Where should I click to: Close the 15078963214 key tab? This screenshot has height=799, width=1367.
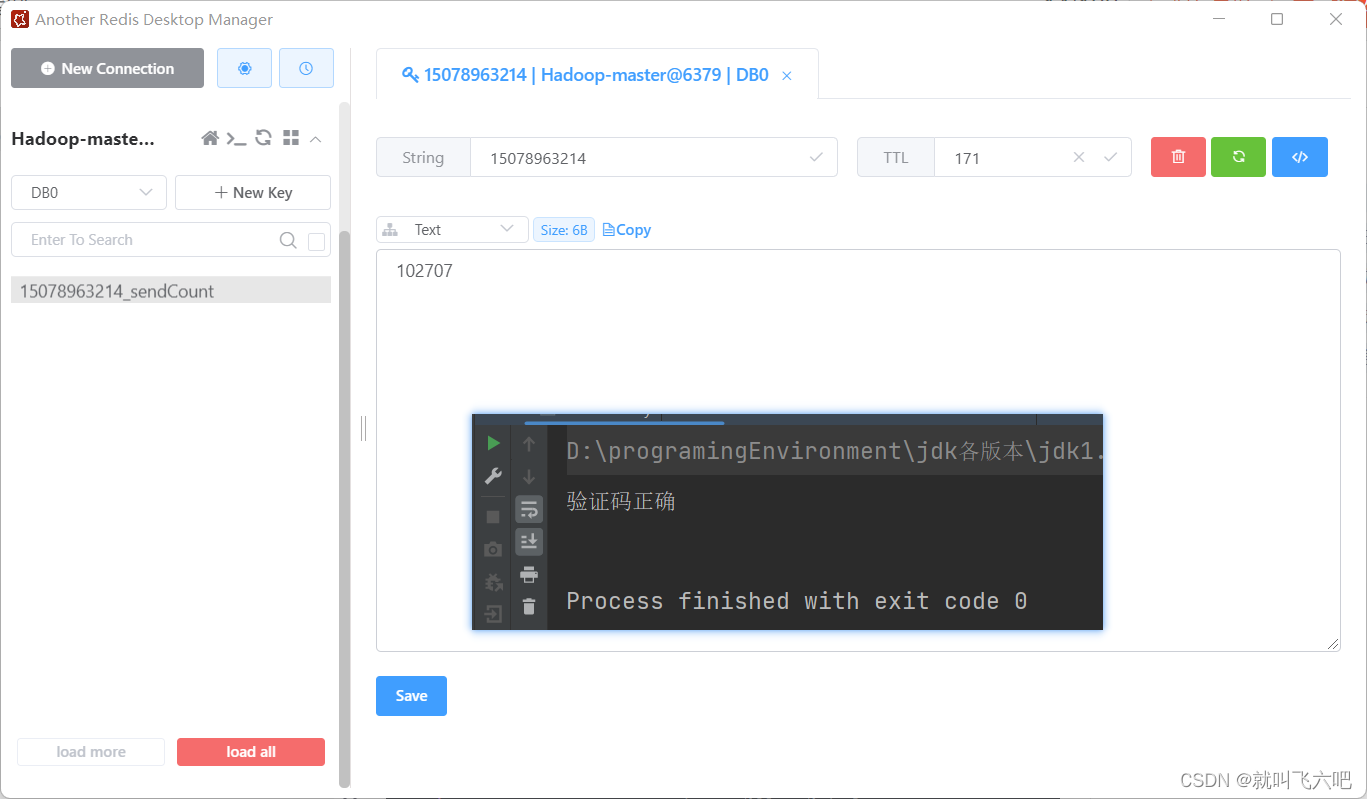(x=787, y=76)
